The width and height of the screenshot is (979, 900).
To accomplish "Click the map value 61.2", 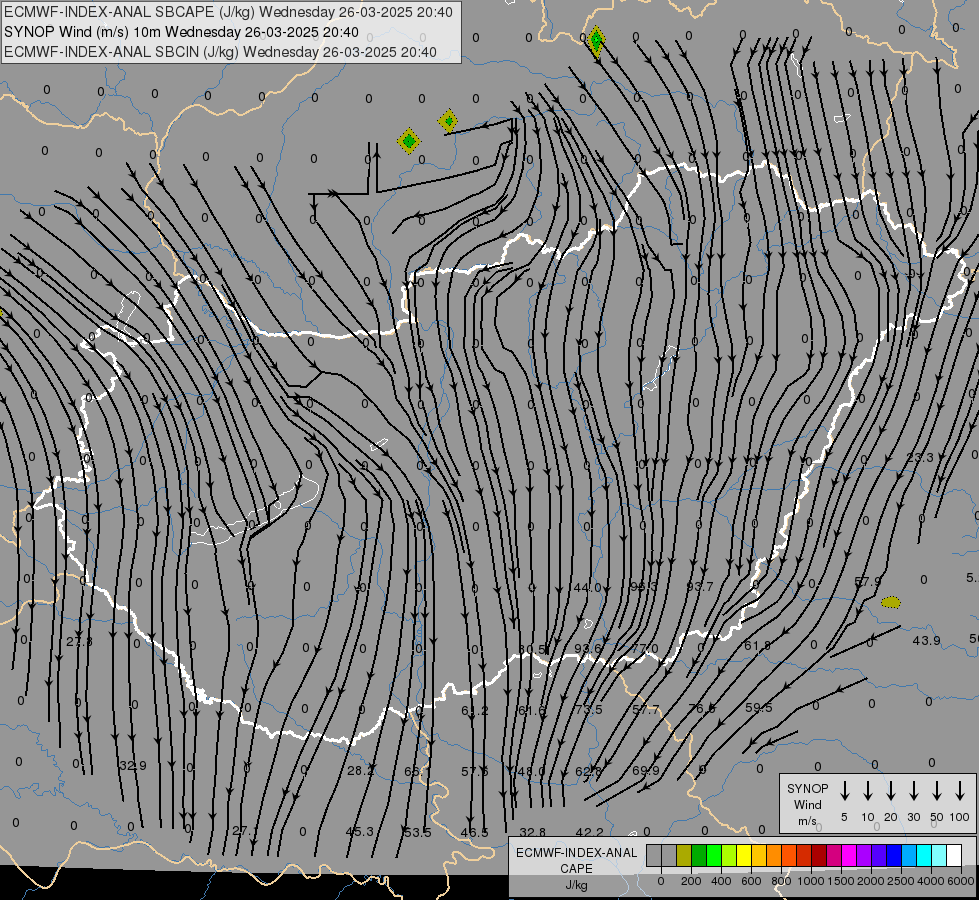I will [x=475, y=711].
